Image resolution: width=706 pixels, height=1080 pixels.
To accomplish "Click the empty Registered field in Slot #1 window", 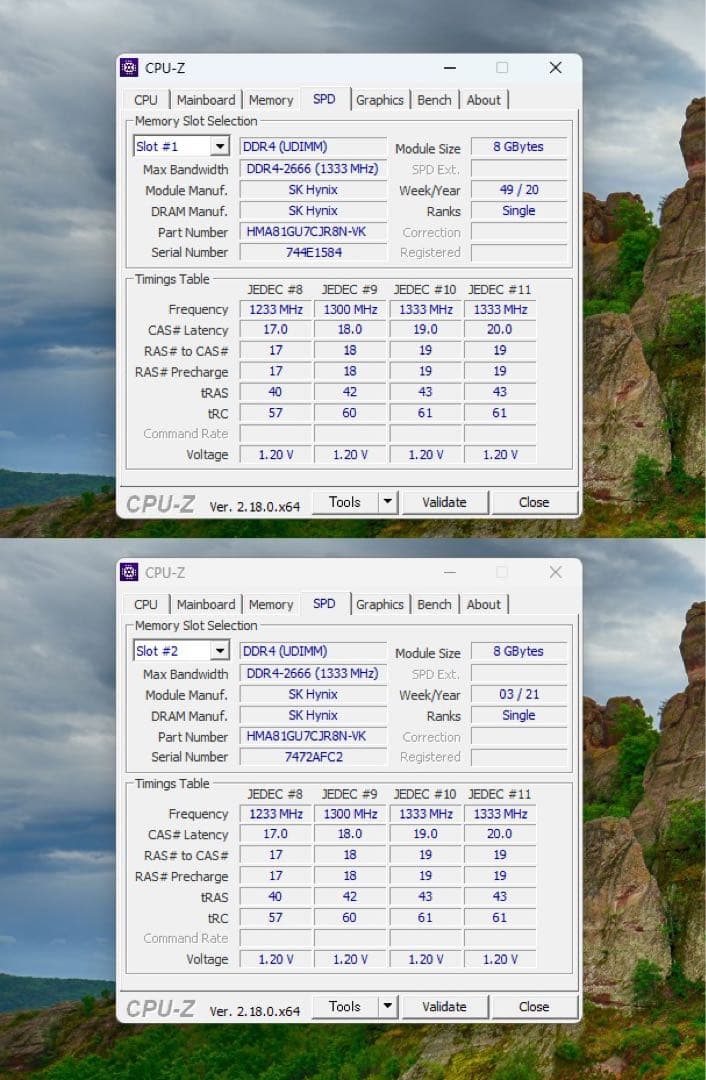I will pyautogui.click(x=519, y=253).
